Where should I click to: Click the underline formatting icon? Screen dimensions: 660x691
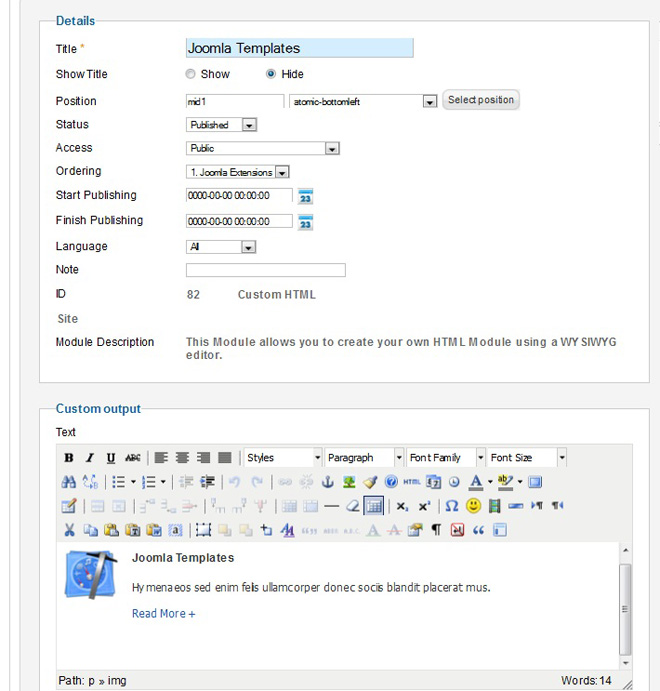[111, 458]
